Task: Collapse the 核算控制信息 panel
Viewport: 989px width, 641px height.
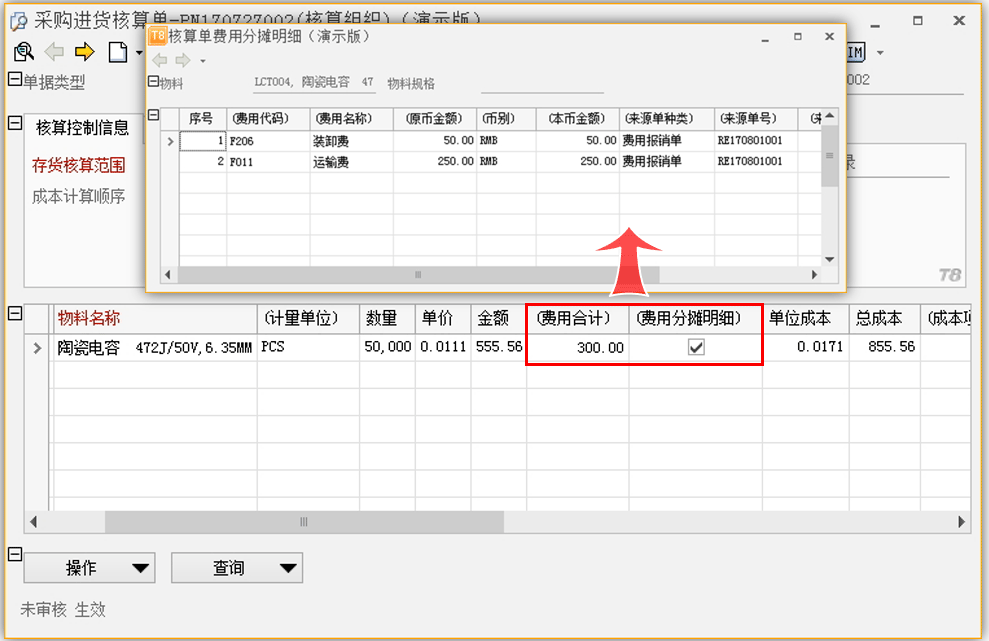Action: [14, 123]
